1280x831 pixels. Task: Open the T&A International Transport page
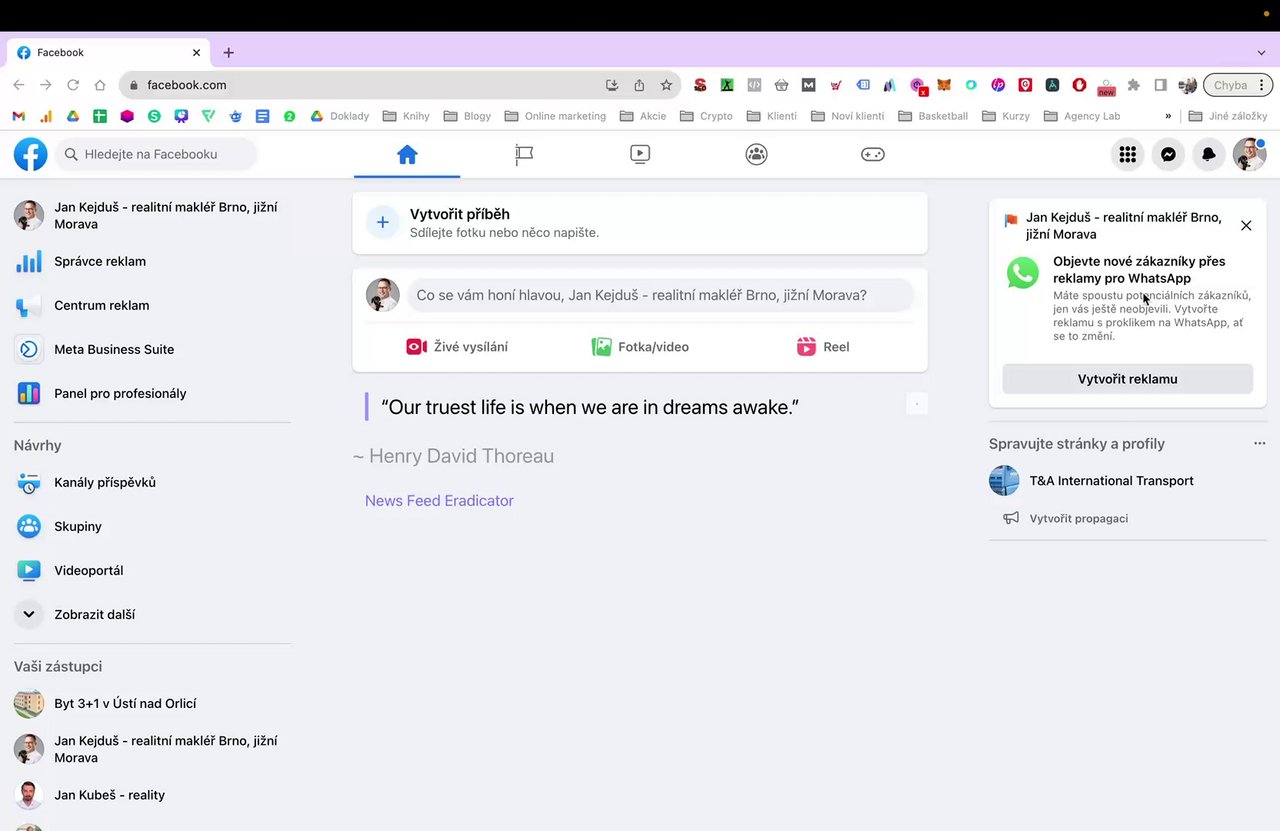pyautogui.click(x=1128, y=481)
